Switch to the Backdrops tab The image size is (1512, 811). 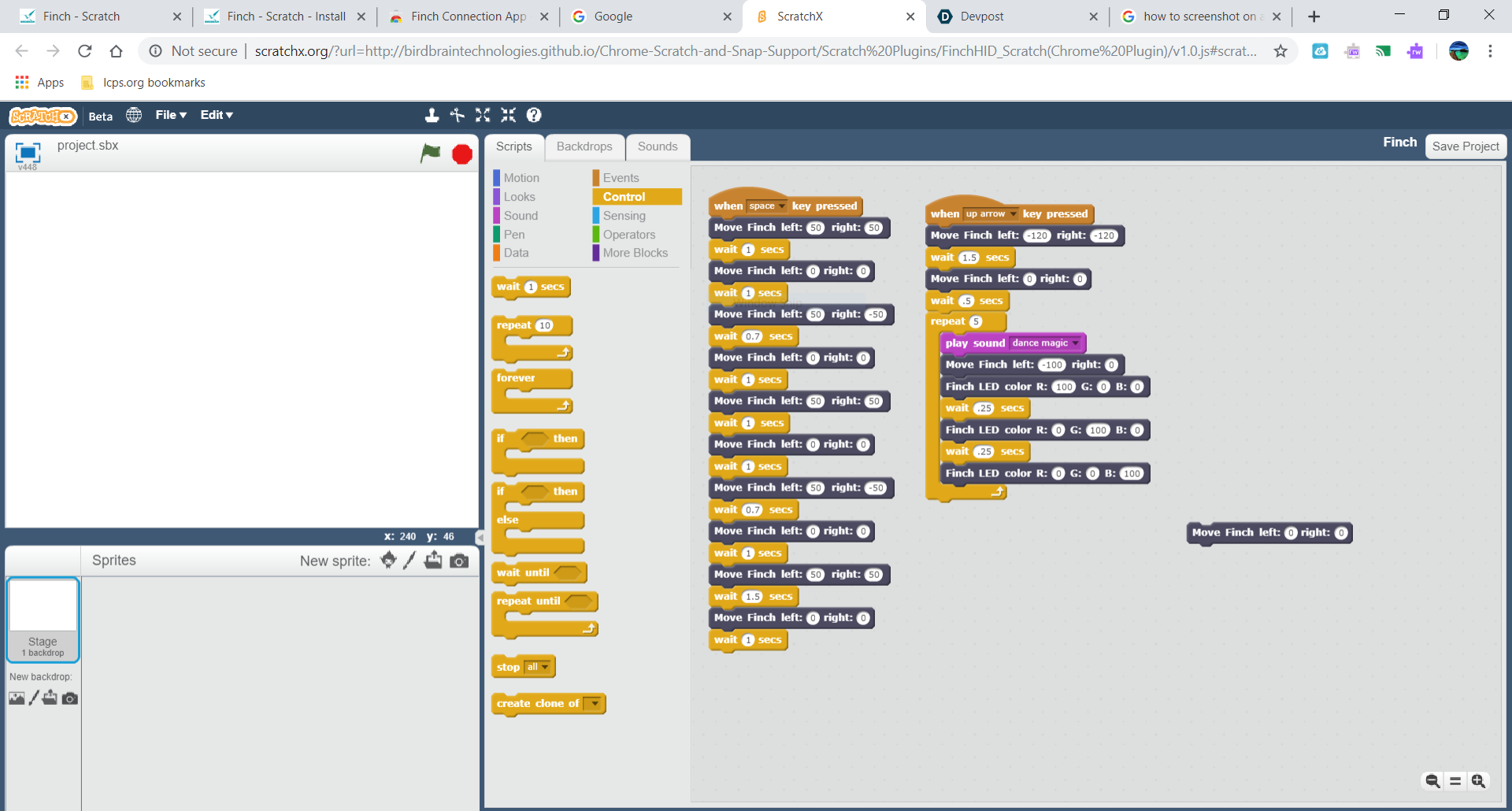584,146
